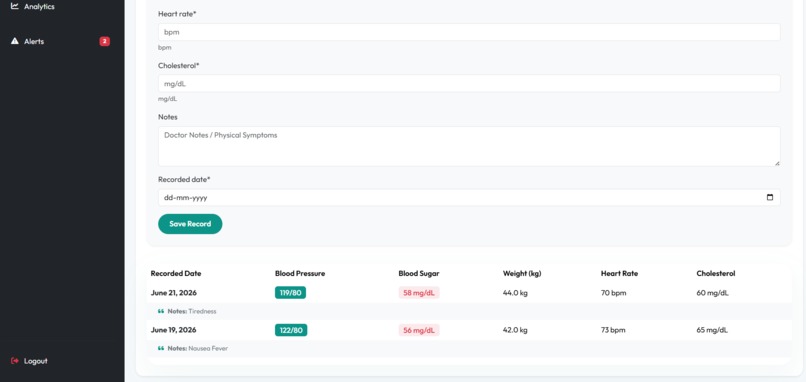Click the 119/80 blood pressure badge
The width and height of the screenshot is (806, 382).
pyautogui.click(x=290, y=293)
